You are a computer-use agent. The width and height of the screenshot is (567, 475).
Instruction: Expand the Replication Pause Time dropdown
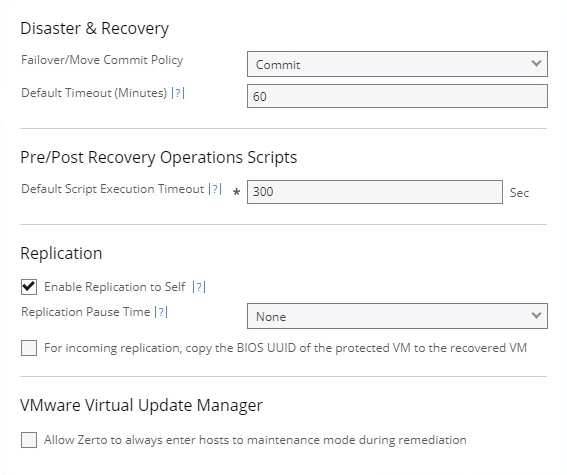pos(397,316)
